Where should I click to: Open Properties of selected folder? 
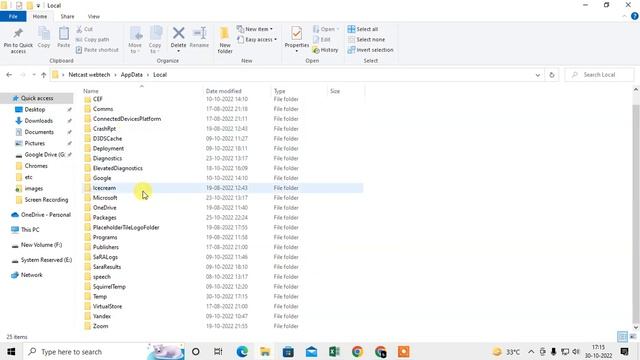297,39
